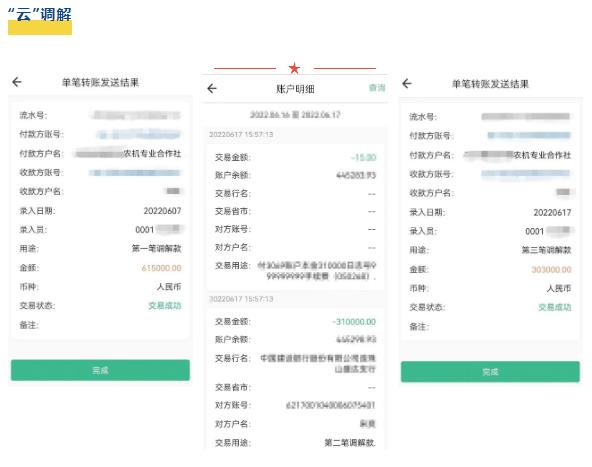This screenshot has height=467, width=592.
Task: Select the 第二笔调解款 transaction purpose
Action: (x=350, y=442)
